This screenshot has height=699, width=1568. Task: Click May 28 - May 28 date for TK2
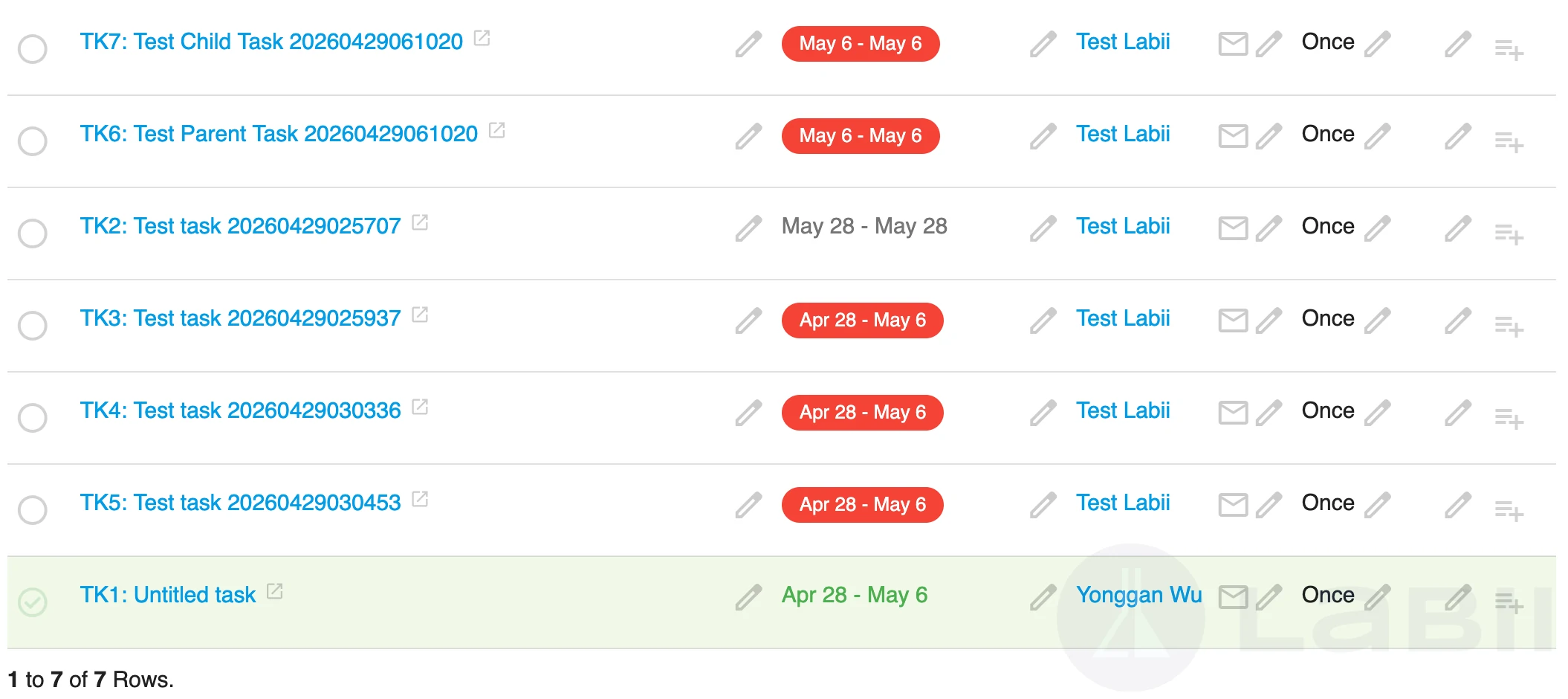[x=864, y=226]
